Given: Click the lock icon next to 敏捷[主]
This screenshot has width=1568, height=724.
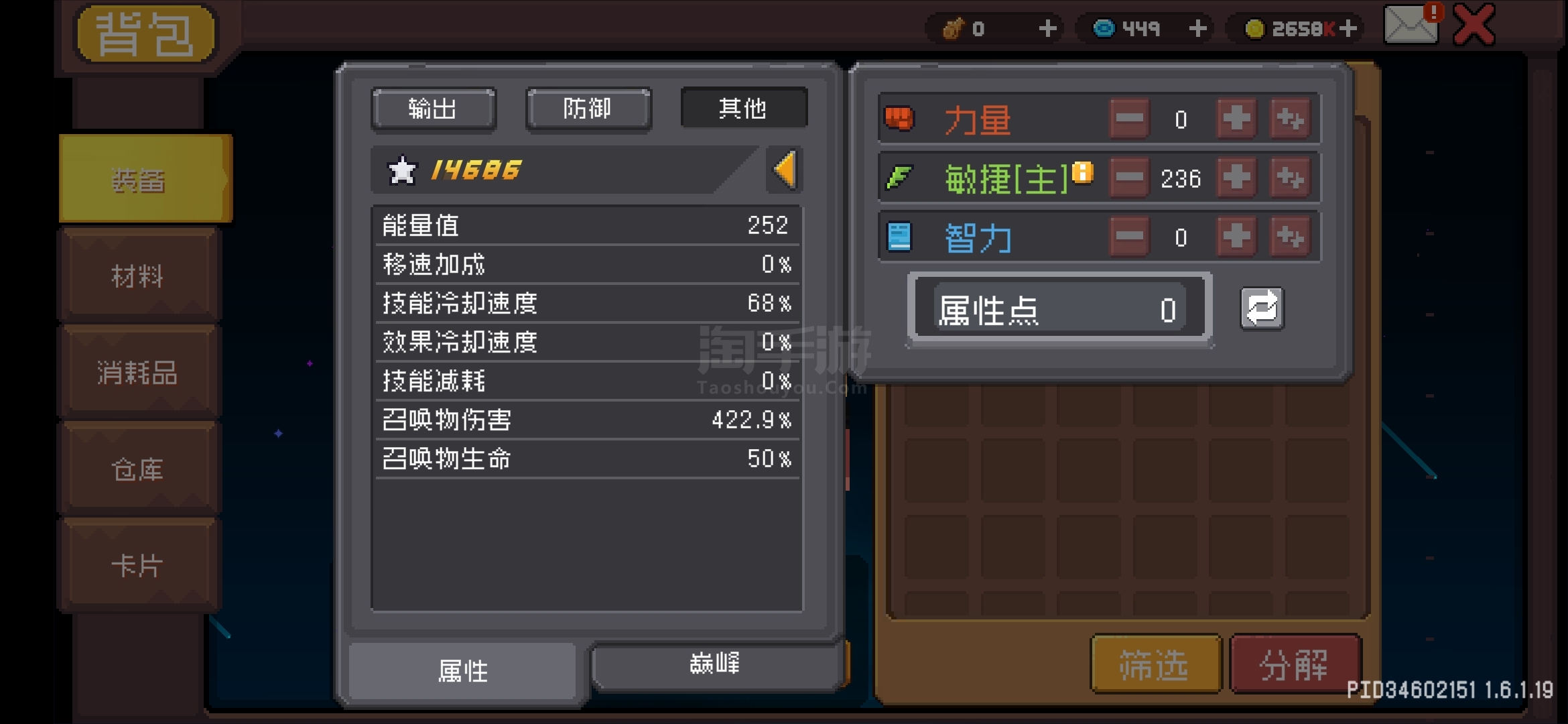Looking at the screenshot, I should [1083, 172].
